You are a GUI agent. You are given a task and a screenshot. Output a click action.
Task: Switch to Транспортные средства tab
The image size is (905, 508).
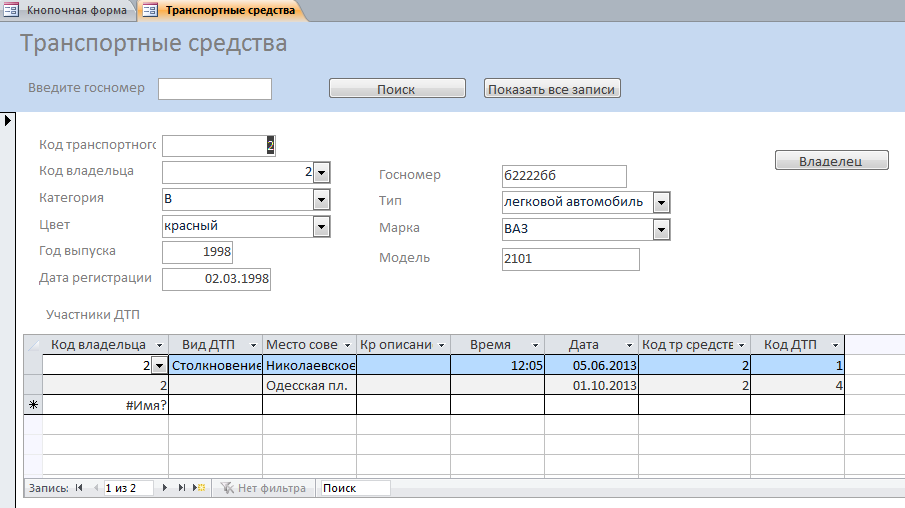[x=221, y=10]
